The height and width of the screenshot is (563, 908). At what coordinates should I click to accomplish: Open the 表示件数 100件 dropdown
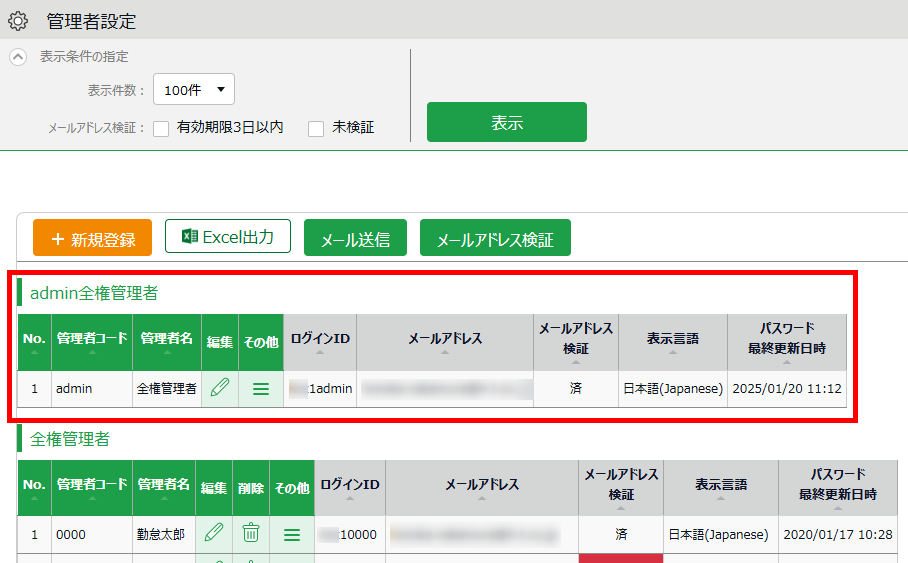click(x=194, y=89)
